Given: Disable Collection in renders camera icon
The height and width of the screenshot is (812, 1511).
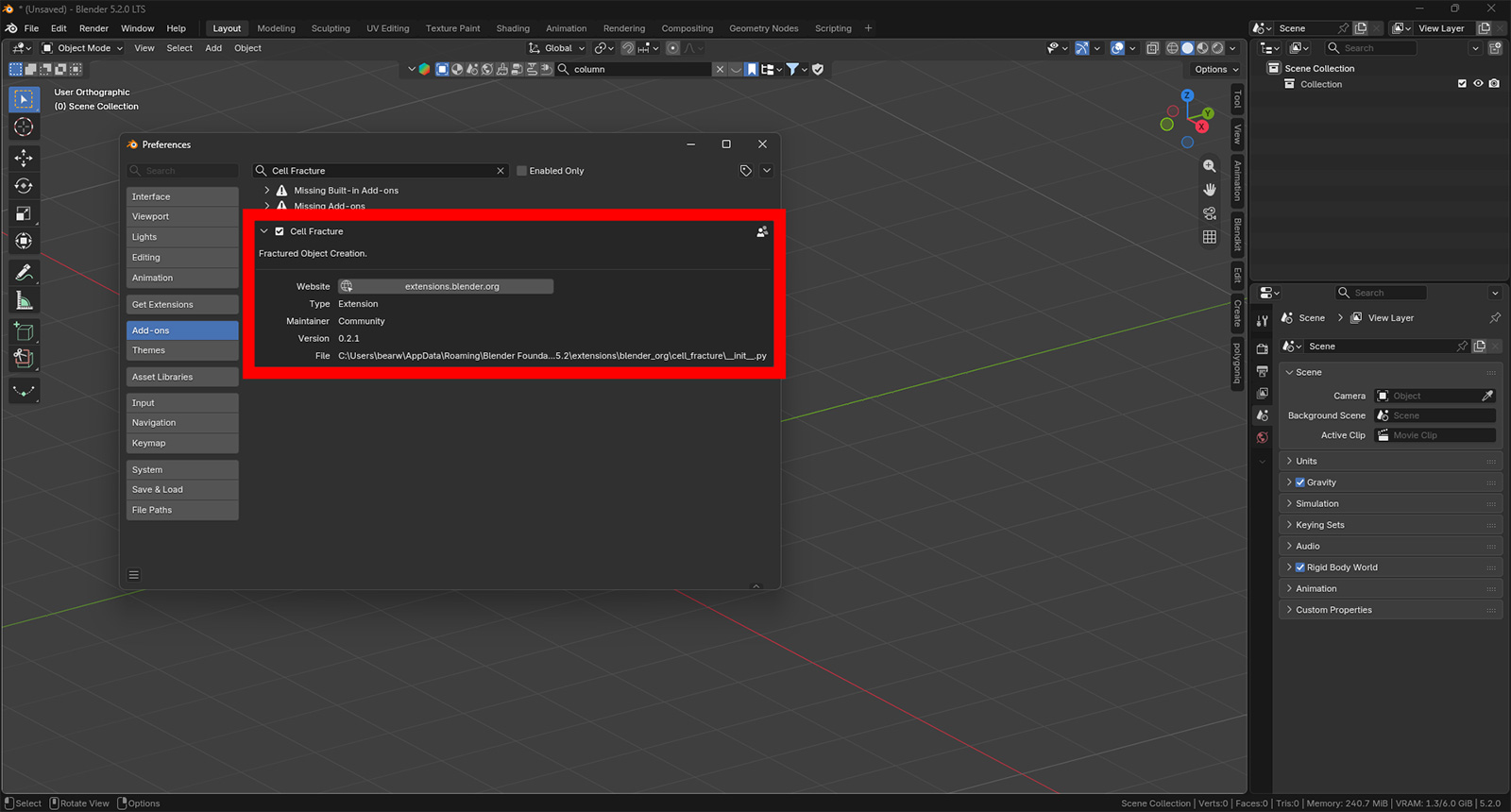Looking at the screenshot, I should [1494, 84].
